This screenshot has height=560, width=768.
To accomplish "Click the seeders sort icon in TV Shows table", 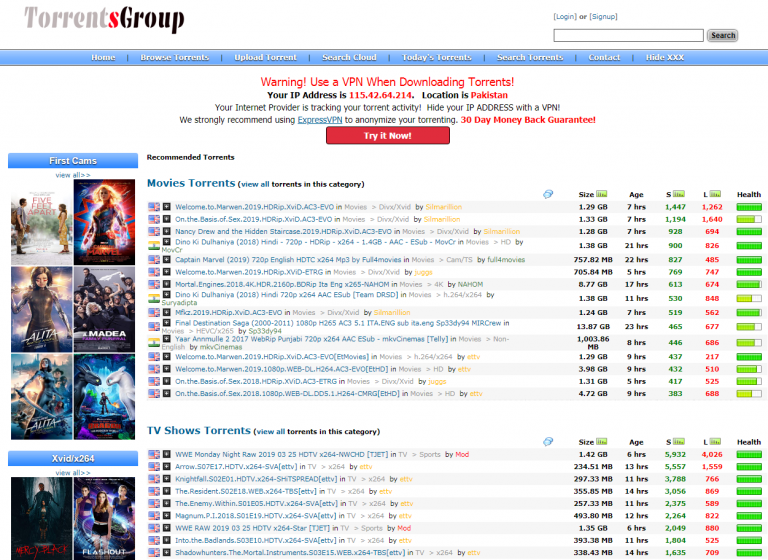I will [x=679, y=441].
